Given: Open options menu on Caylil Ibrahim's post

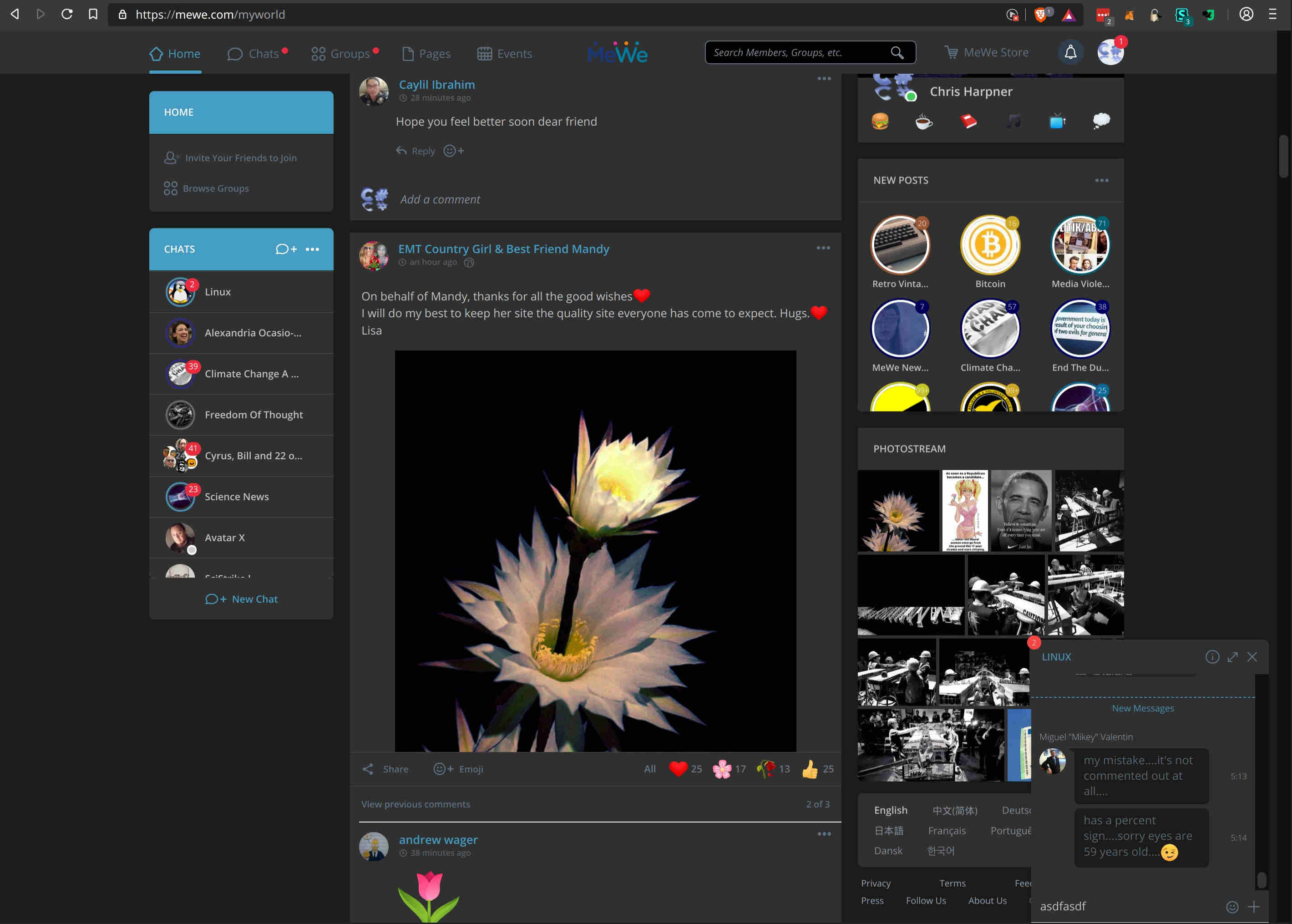Looking at the screenshot, I should (x=823, y=78).
